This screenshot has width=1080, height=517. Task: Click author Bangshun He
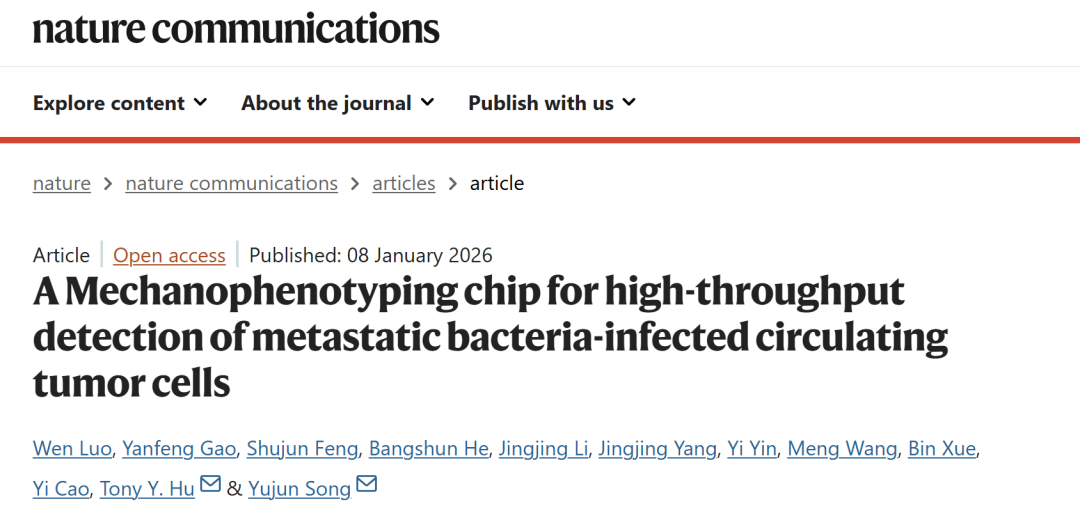pyautogui.click(x=429, y=448)
